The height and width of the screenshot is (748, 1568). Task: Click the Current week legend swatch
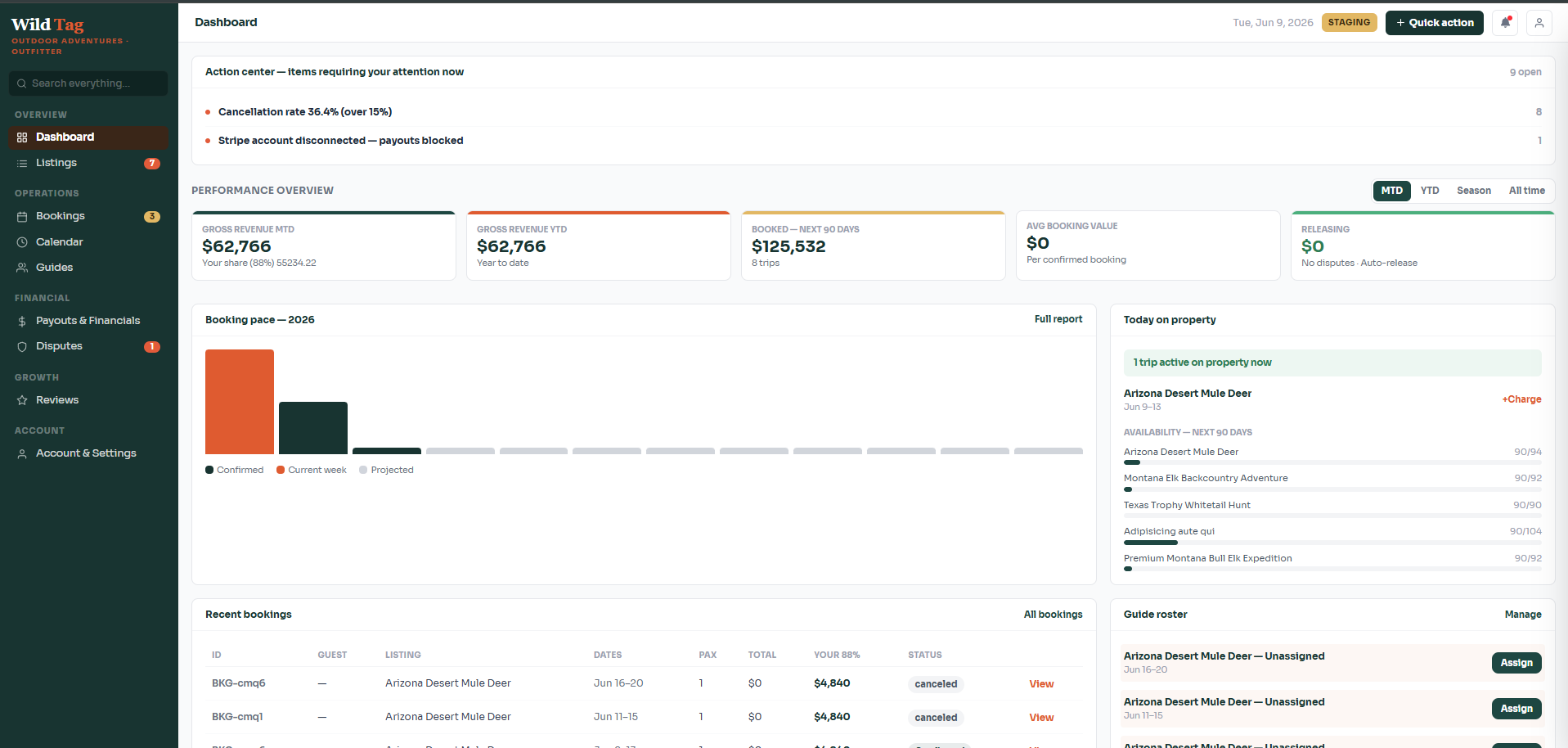coord(281,470)
